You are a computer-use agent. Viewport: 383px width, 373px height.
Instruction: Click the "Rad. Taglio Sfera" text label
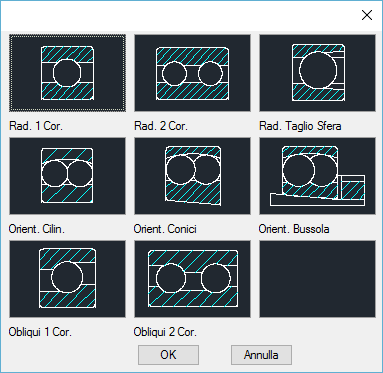point(300,126)
